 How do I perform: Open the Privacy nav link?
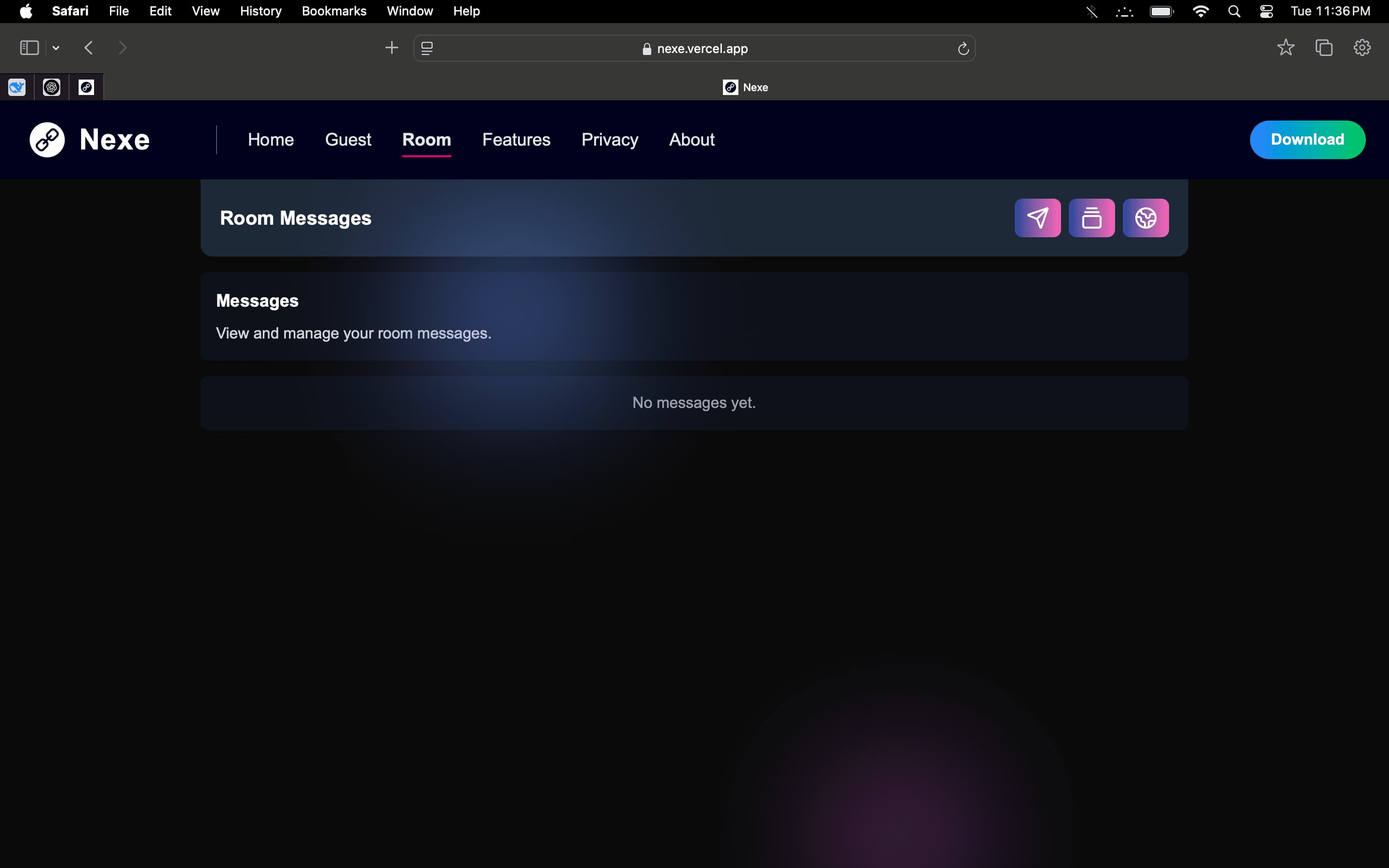610,139
